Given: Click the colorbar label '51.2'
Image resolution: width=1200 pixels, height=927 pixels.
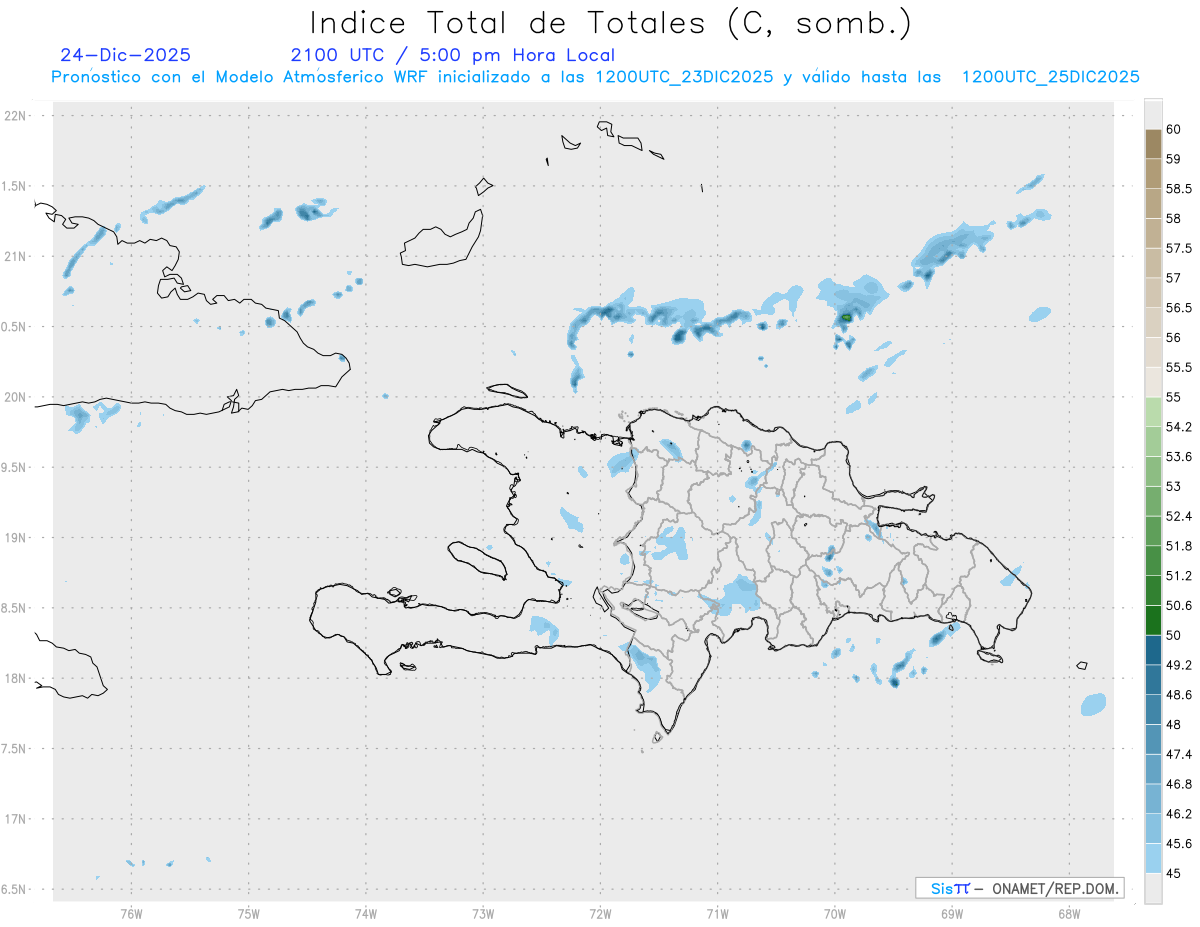Looking at the screenshot, I should click(x=1178, y=576).
